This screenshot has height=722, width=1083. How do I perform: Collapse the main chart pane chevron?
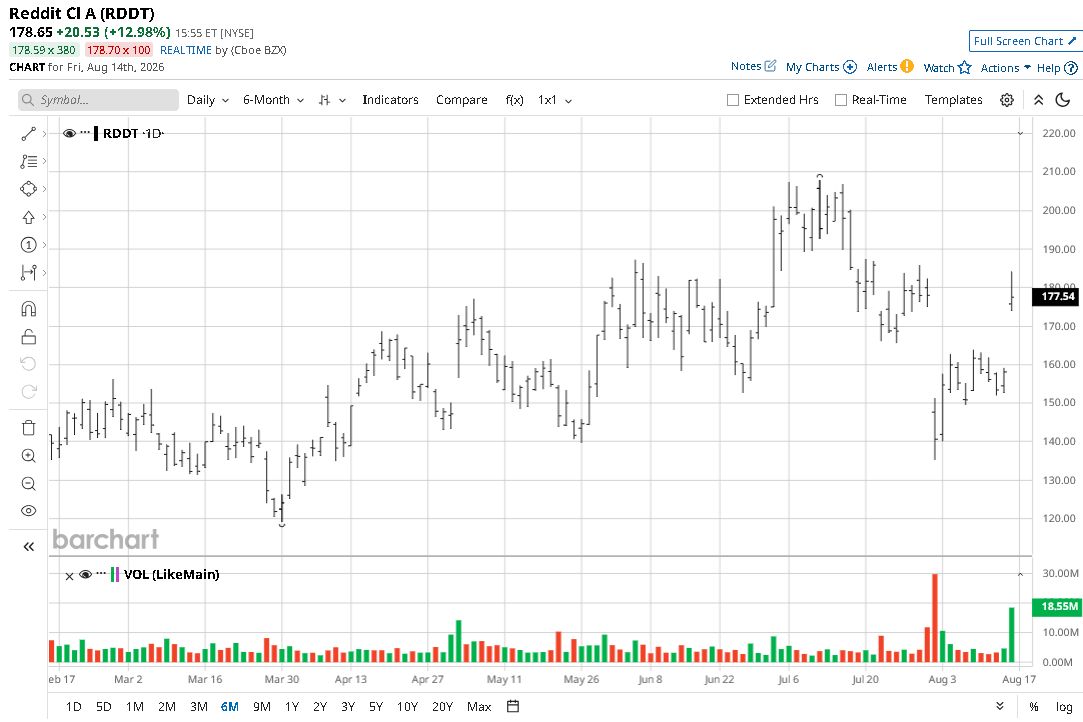[x=1020, y=133]
